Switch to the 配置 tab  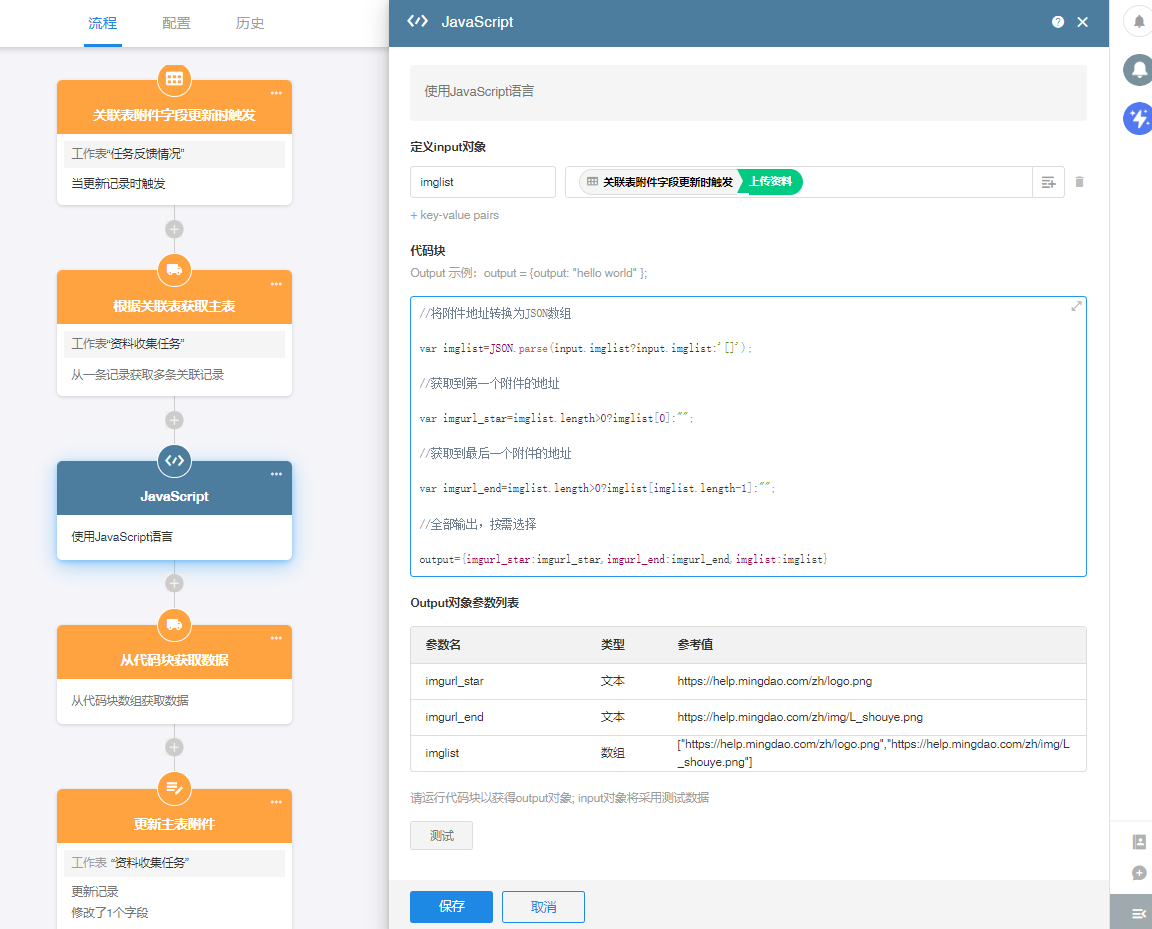click(176, 23)
